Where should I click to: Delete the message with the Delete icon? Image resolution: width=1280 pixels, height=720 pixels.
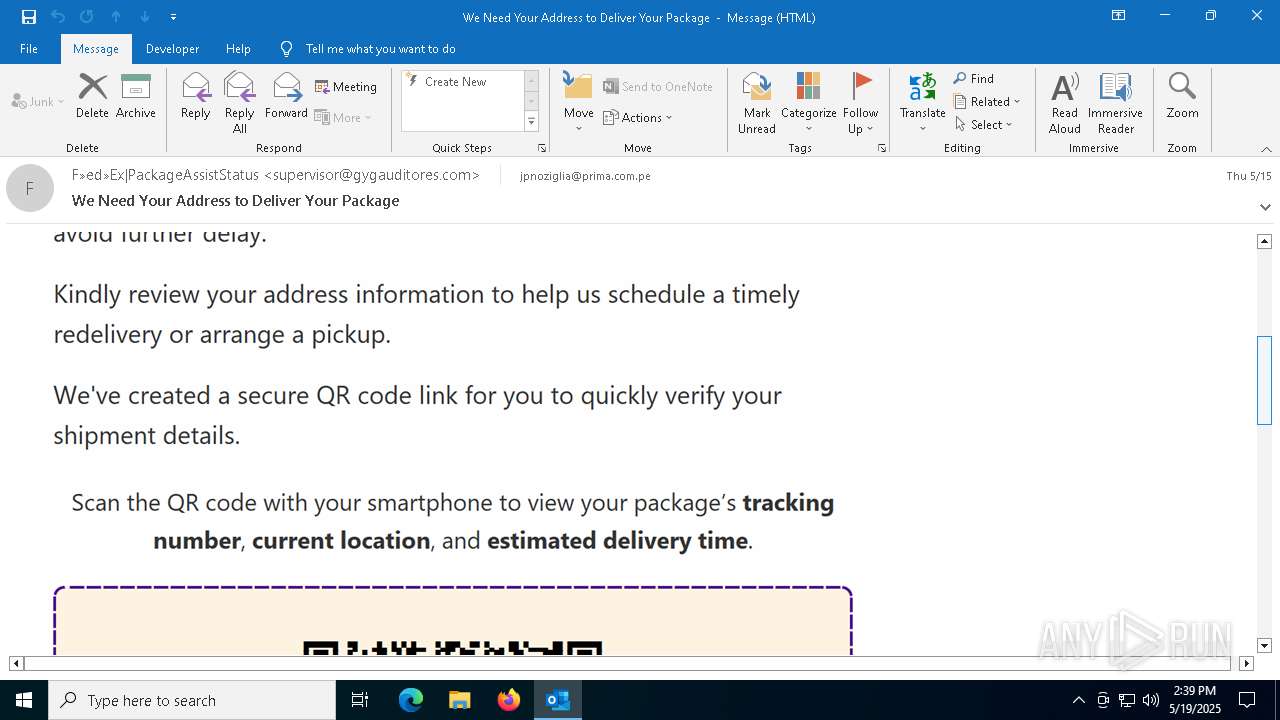click(92, 97)
